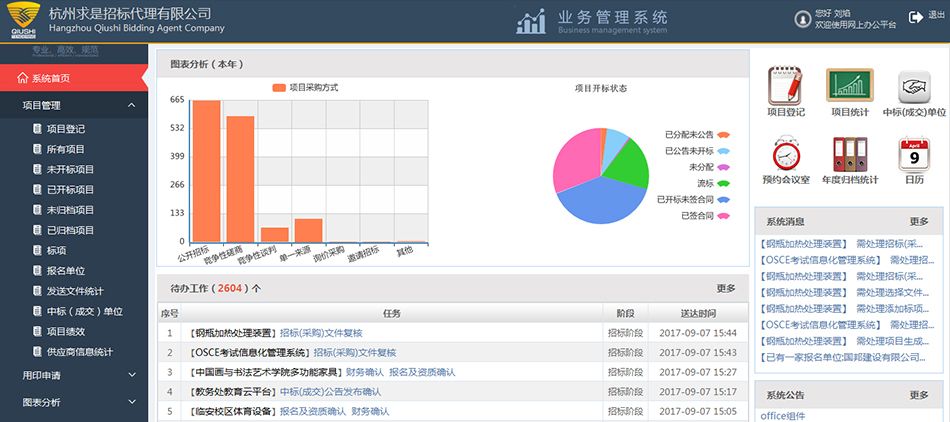Expand the 图表分析 sidebar section
This screenshot has width=950, height=422.
click(x=131, y=402)
